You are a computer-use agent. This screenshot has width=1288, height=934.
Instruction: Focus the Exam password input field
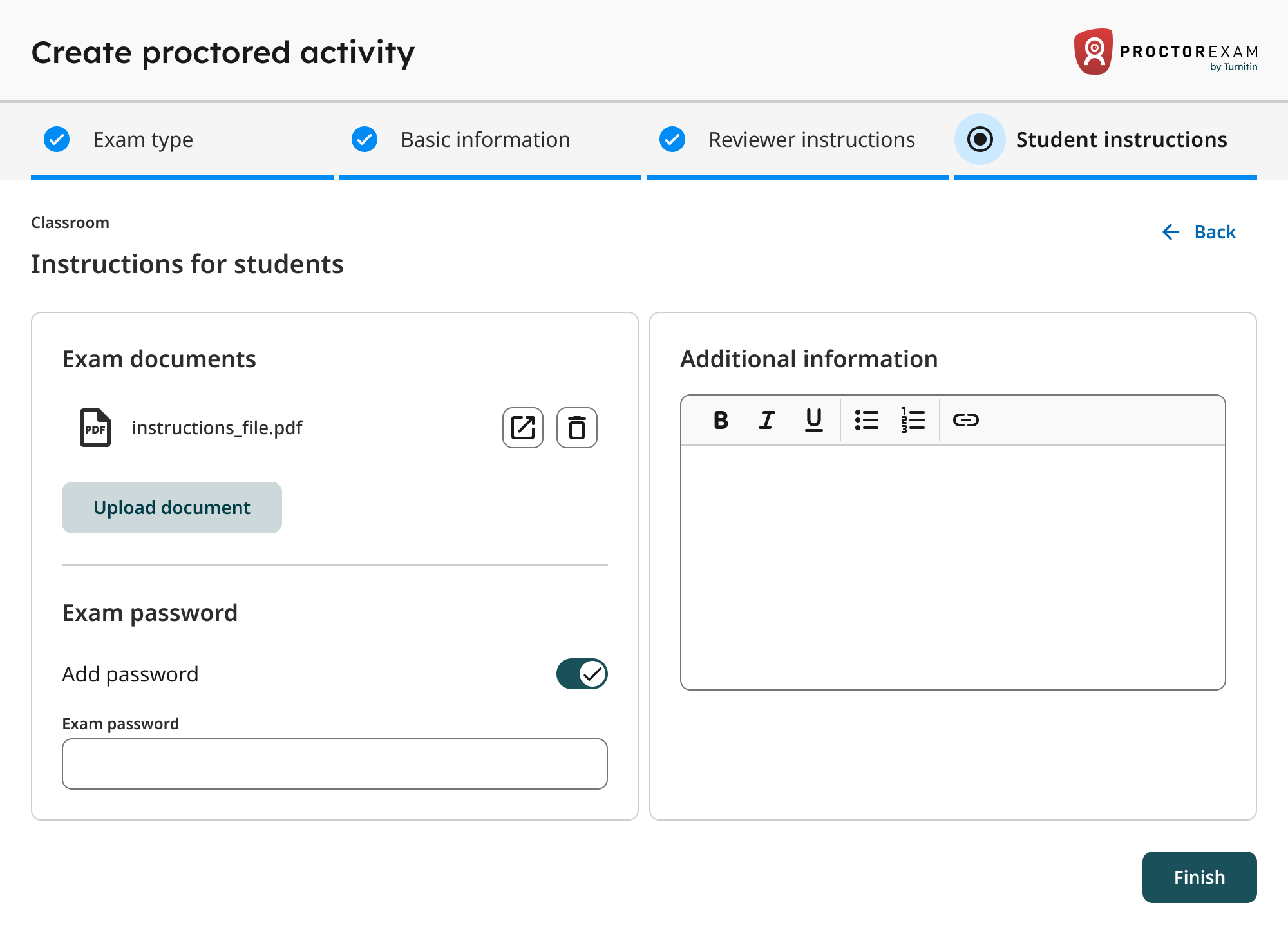[334, 764]
